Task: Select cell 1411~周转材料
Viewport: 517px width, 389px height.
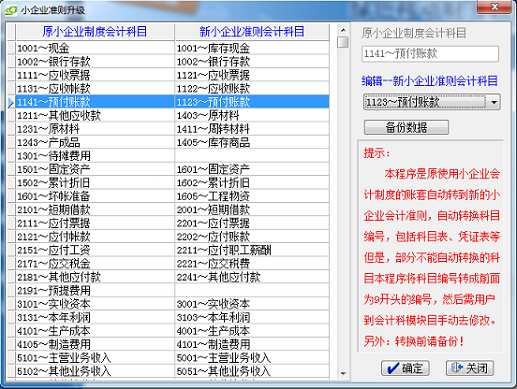Action: click(x=252, y=129)
